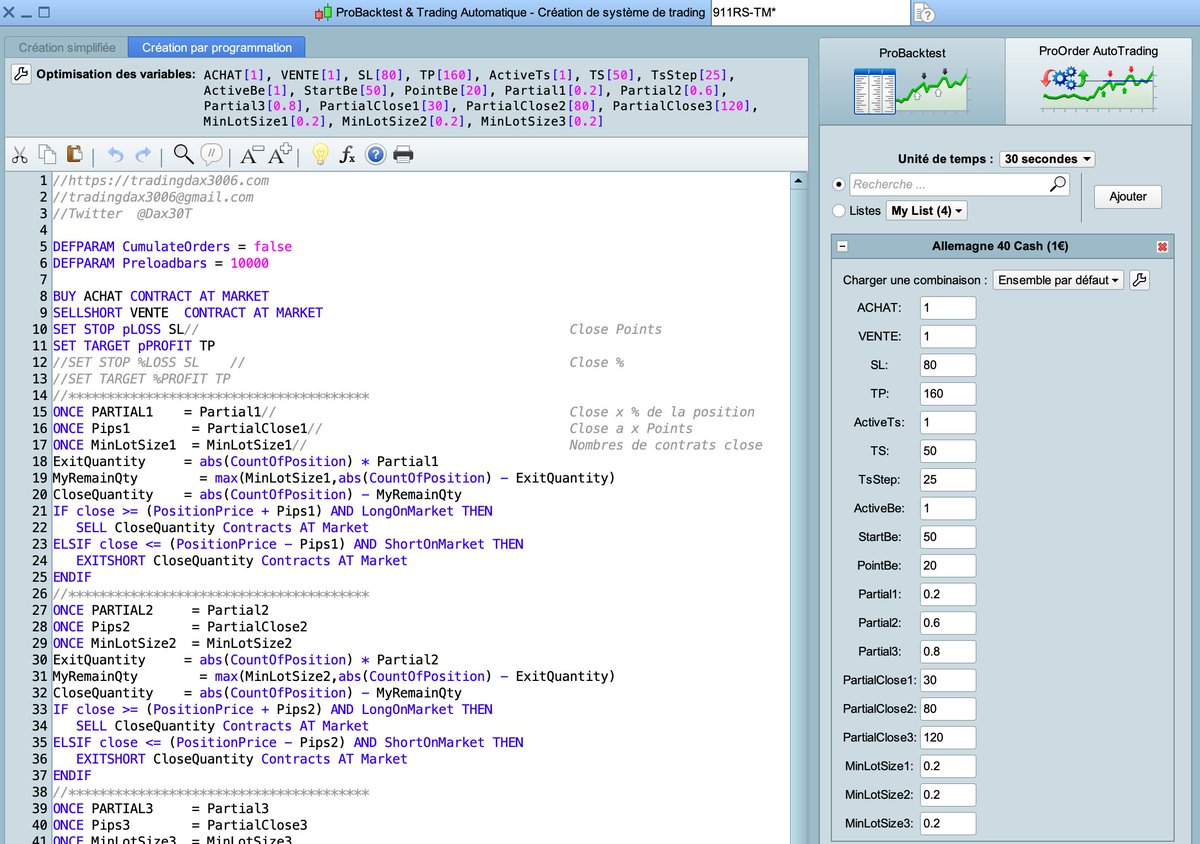The height and width of the screenshot is (844, 1200).
Task: Decrease editor font size
Action: click(251, 154)
